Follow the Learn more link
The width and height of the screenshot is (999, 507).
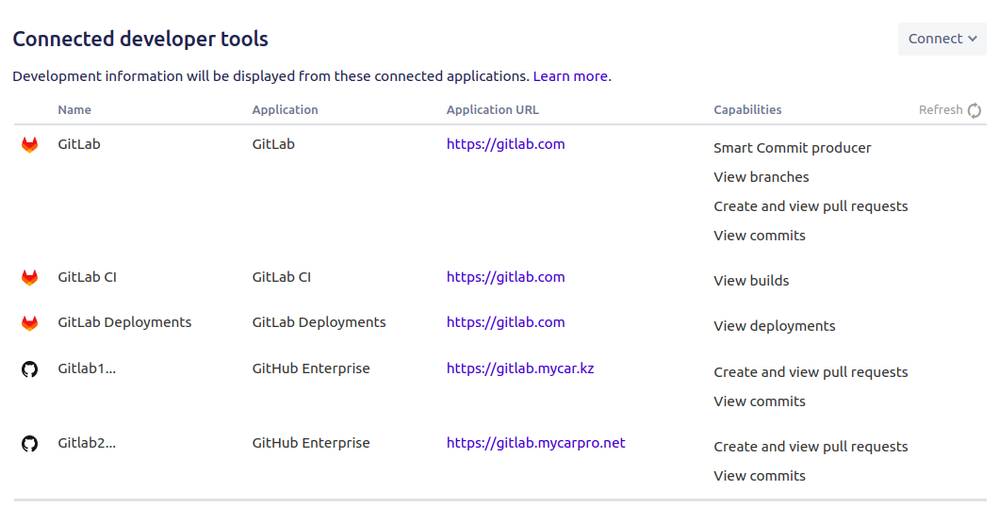[570, 76]
